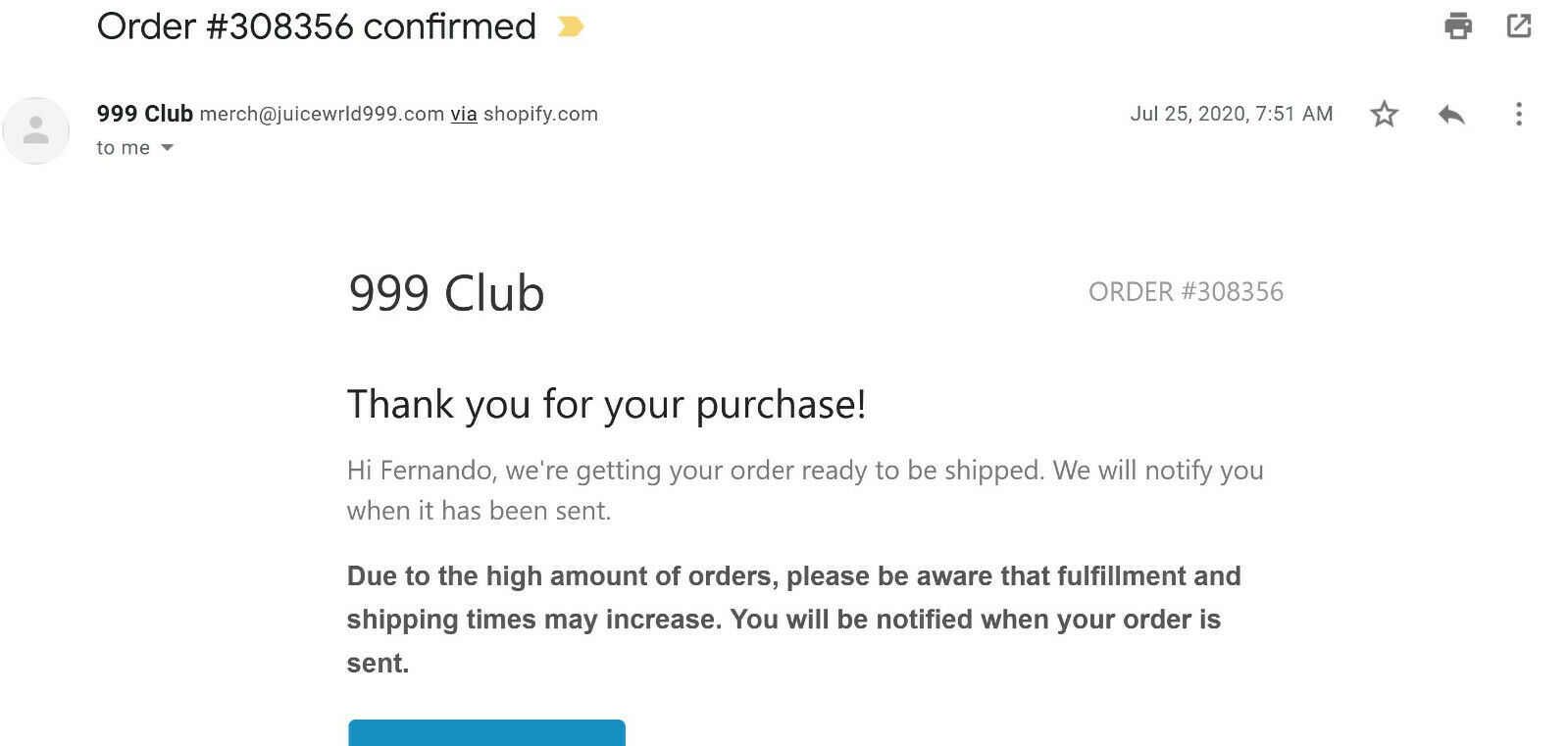Click the blue button below the message

pos(486,732)
